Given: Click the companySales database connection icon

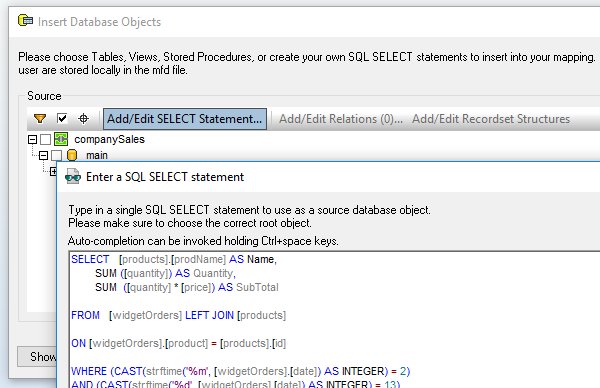Looking at the screenshot, I should click(x=61, y=139).
